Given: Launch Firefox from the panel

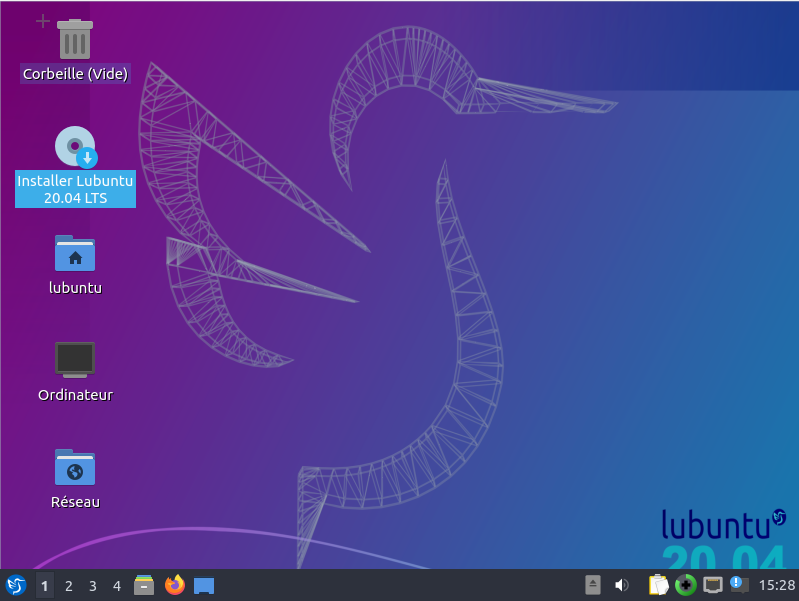Looking at the screenshot, I should point(175,585).
